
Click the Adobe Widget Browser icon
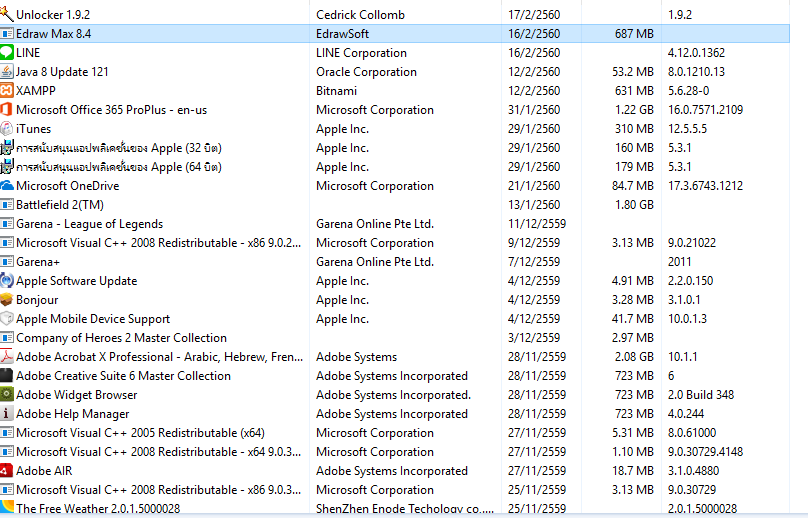pos(7,395)
